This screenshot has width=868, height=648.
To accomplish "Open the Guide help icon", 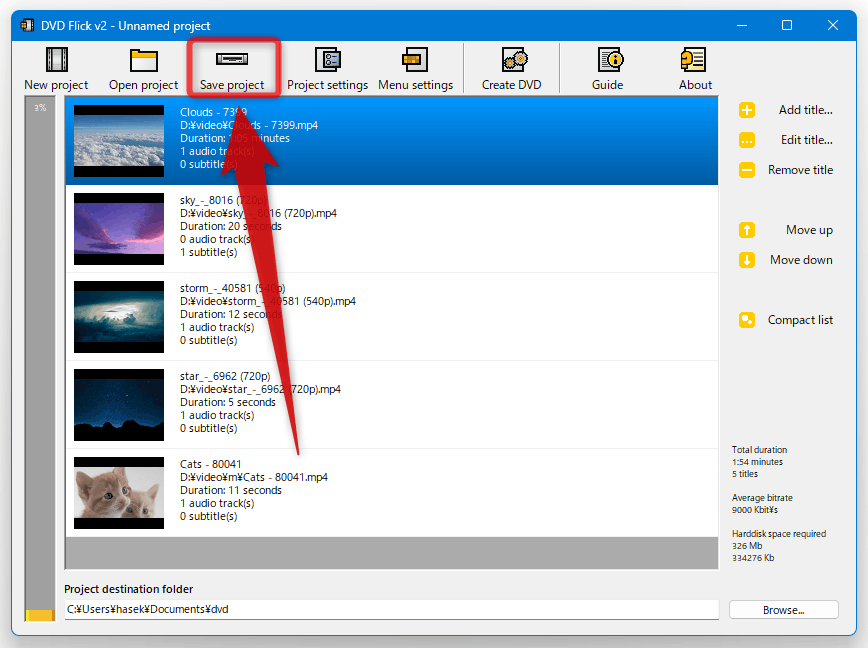I will [611, 60].
